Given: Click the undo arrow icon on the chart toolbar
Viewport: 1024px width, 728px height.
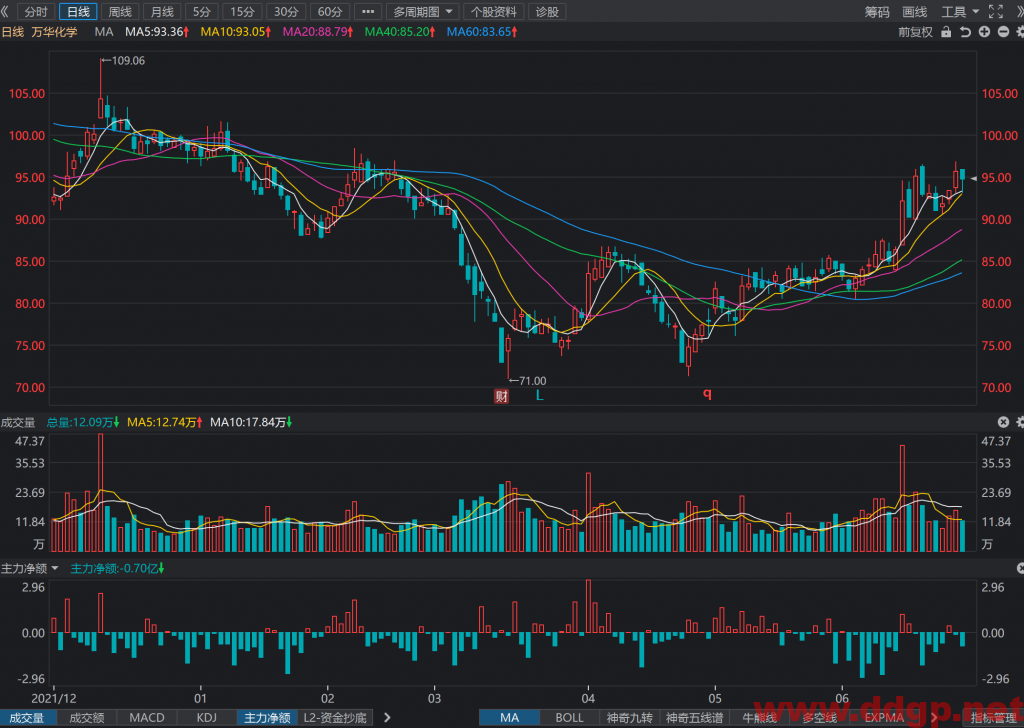Looking at the screenshot, I should pos(965,32).
